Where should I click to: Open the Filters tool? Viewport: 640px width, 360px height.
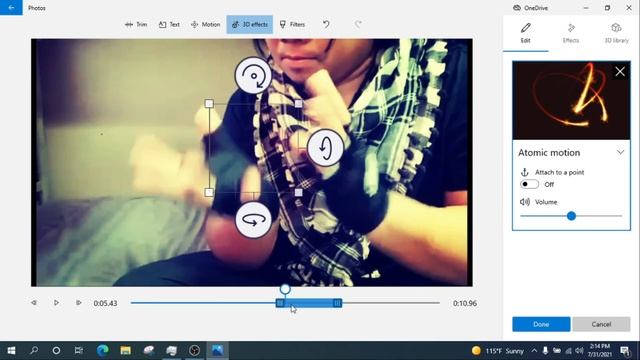point(292,24)
